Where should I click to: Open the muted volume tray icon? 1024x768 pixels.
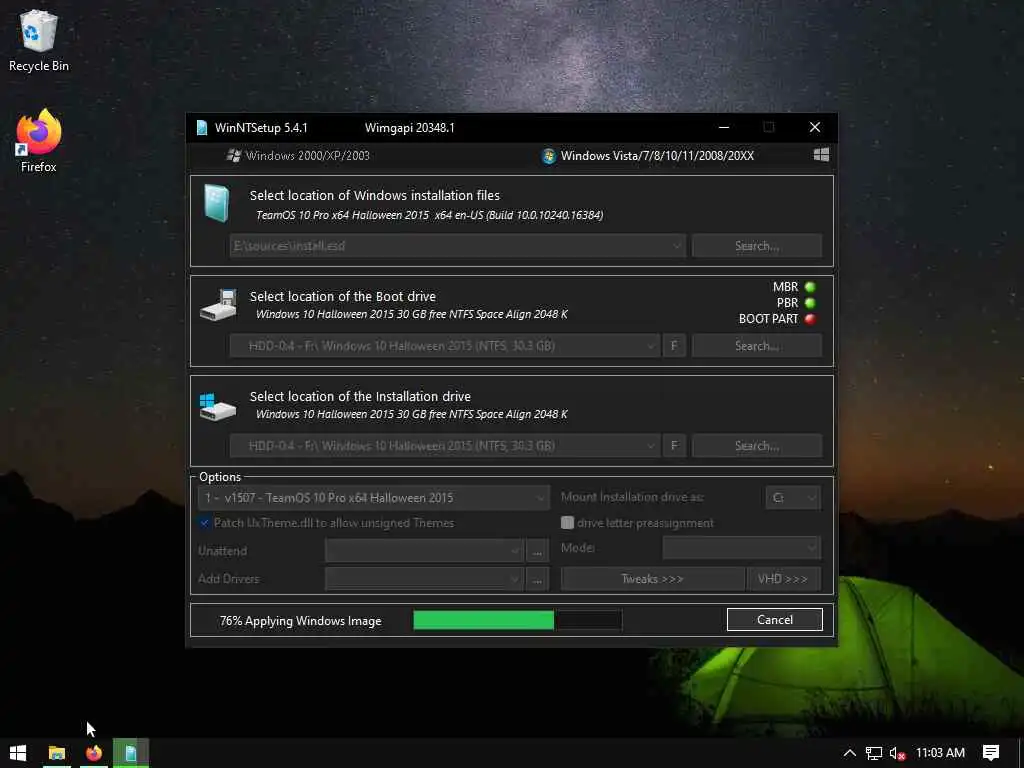click(897, 754)
